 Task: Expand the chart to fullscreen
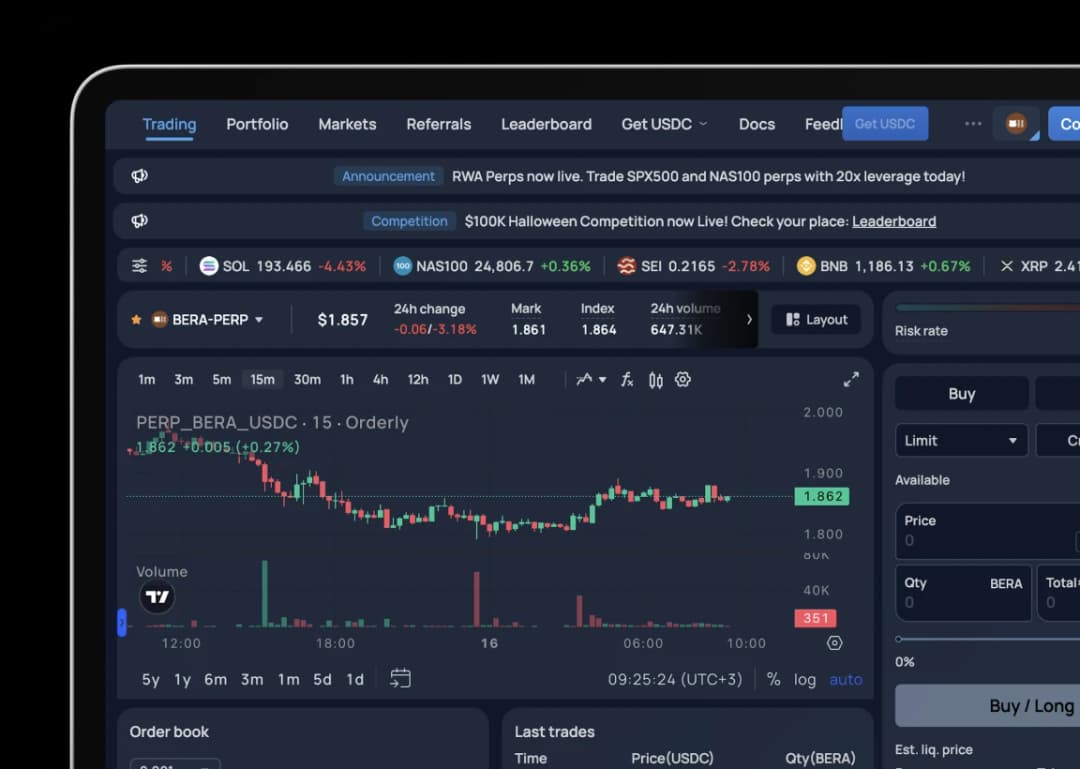[851, 380]
